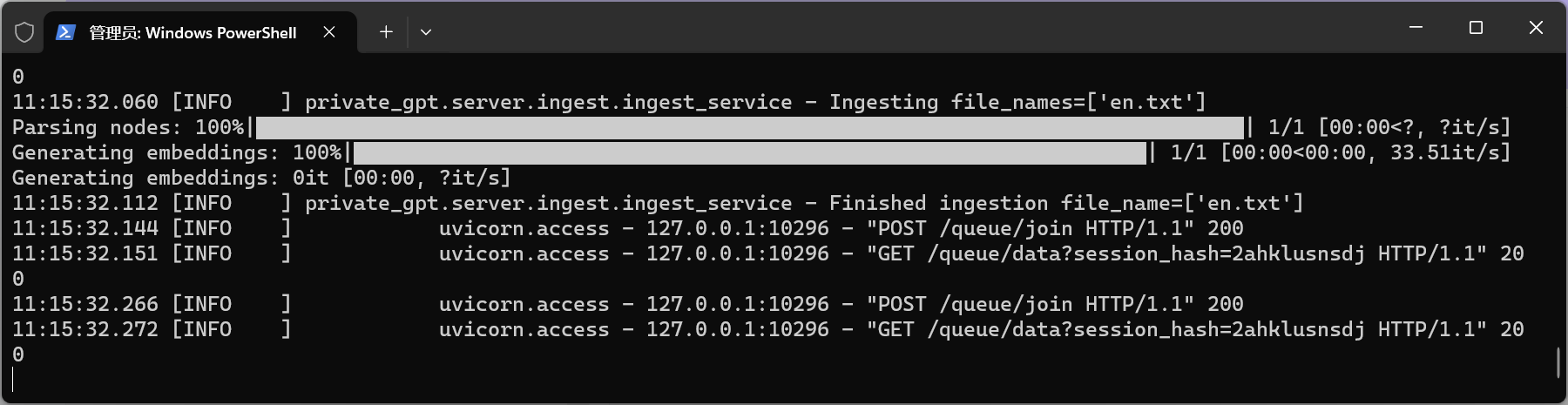Minimize the terminal window
Screen dimensions: 1568x405
(1416, 28)
